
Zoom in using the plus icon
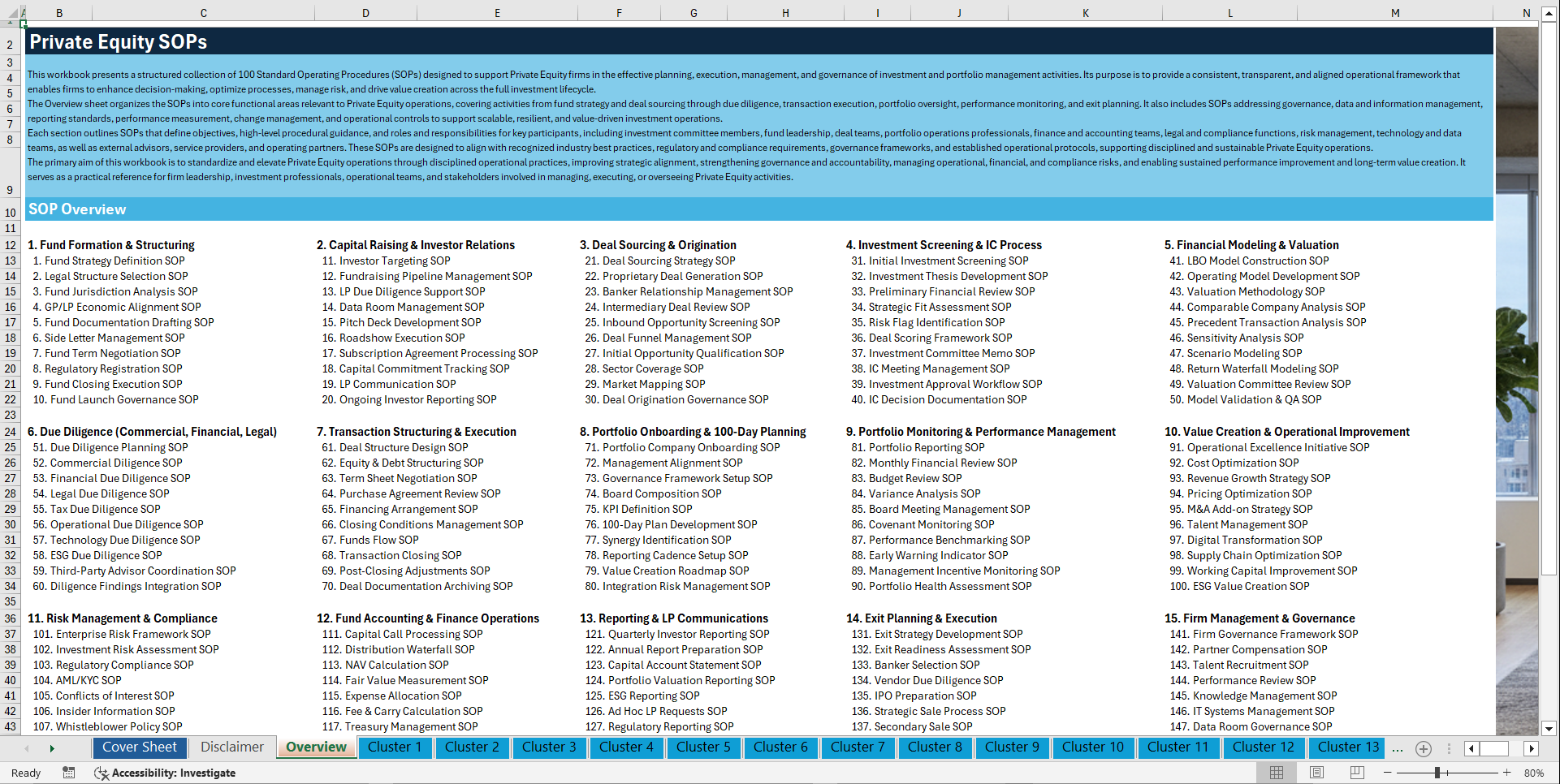pos(1507,773)
